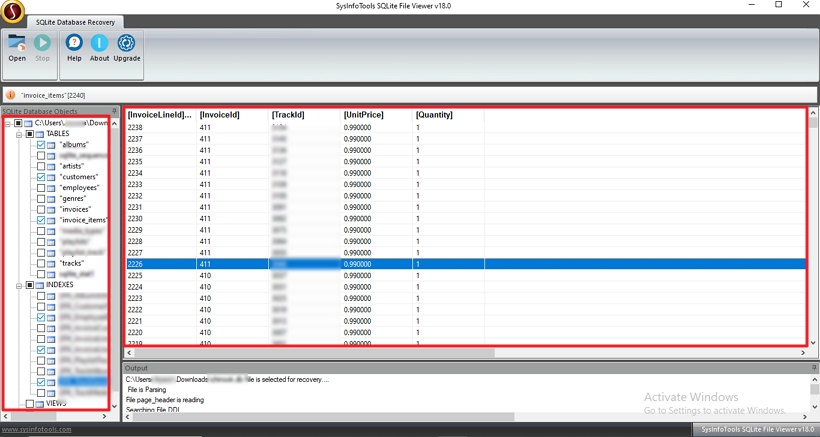Click the info icon beside "invoice_items"[2240]
820x437 pixels.
10,95
